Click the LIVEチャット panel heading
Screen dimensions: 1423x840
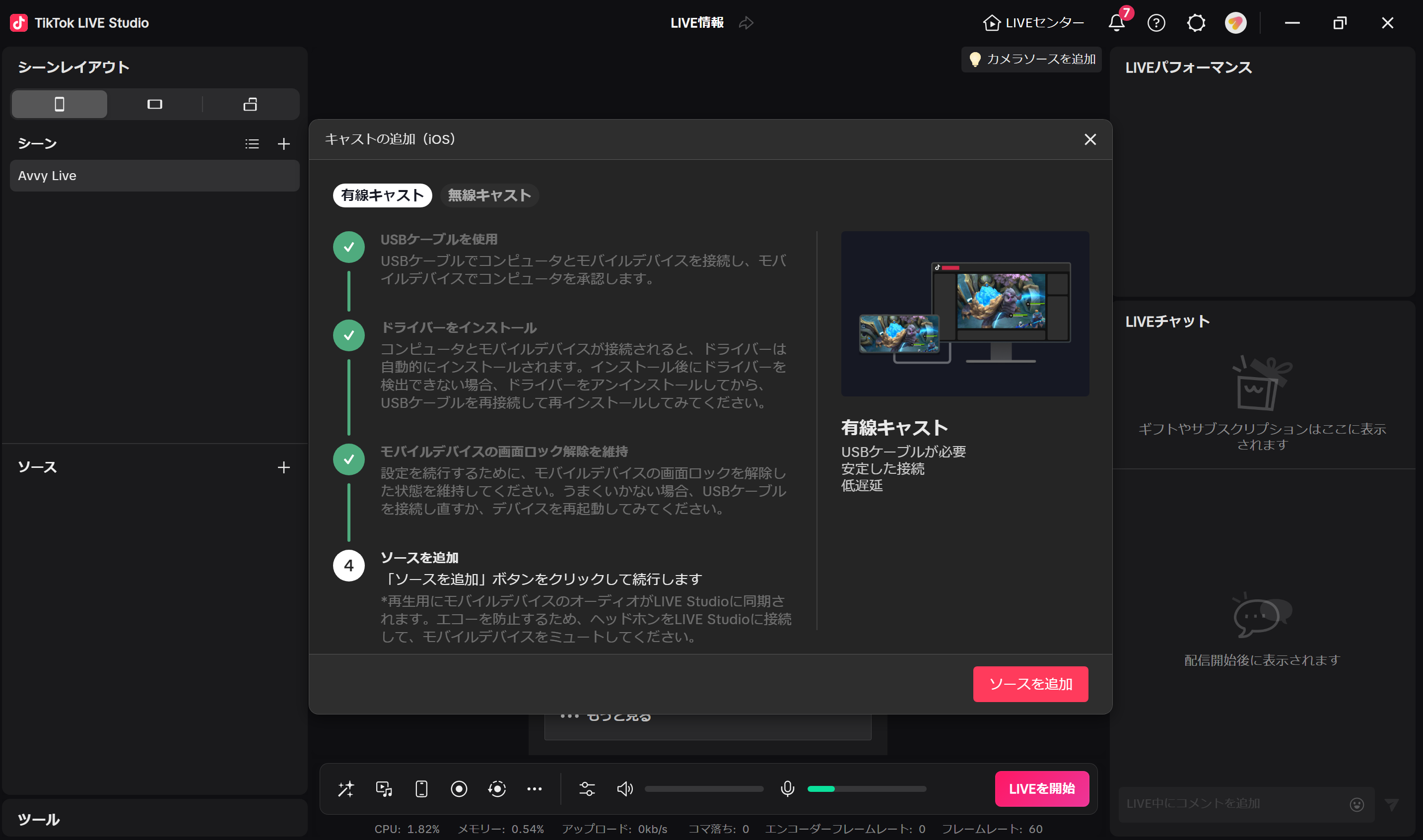coord(1167,322)
